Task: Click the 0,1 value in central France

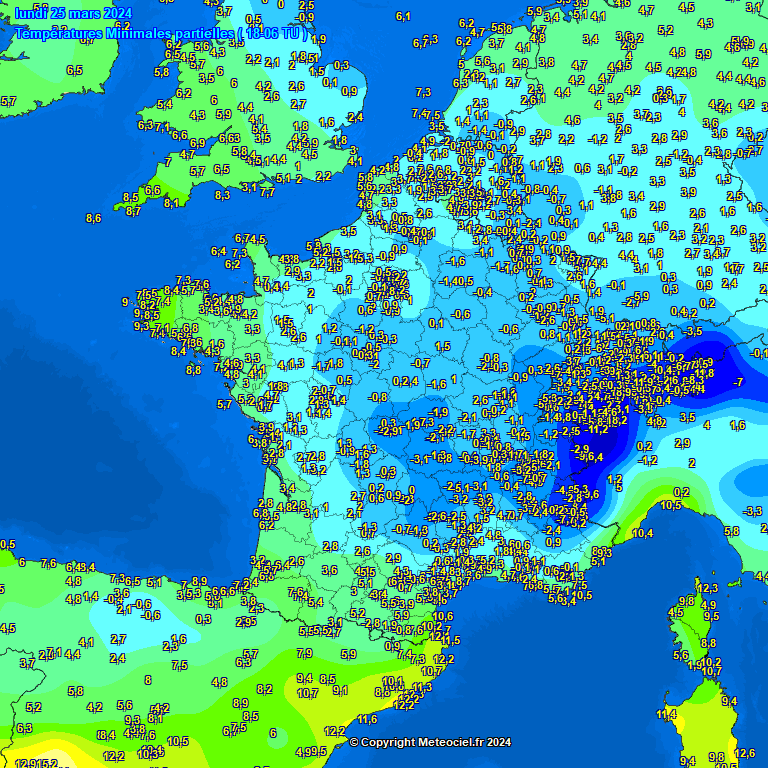Action: click(x=436, y=323)
